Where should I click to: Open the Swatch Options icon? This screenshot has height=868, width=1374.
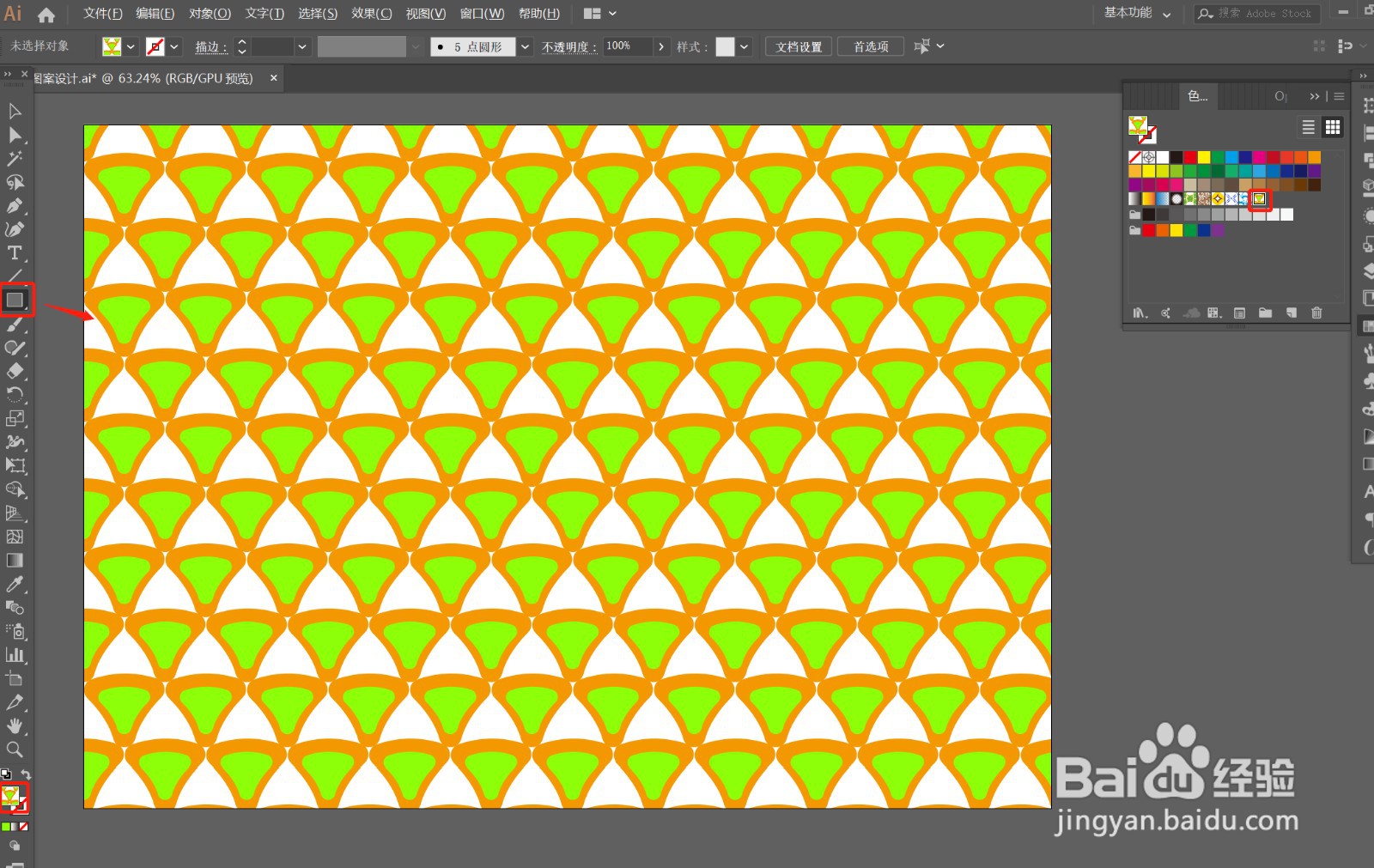1239,313
